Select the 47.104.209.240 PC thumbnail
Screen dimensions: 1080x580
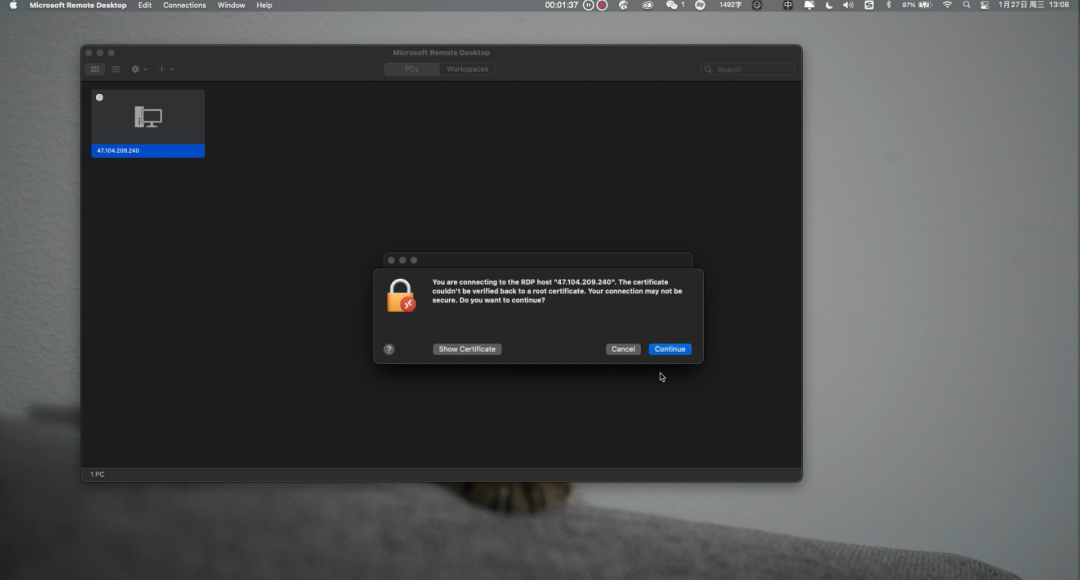[x=148, y=123]
